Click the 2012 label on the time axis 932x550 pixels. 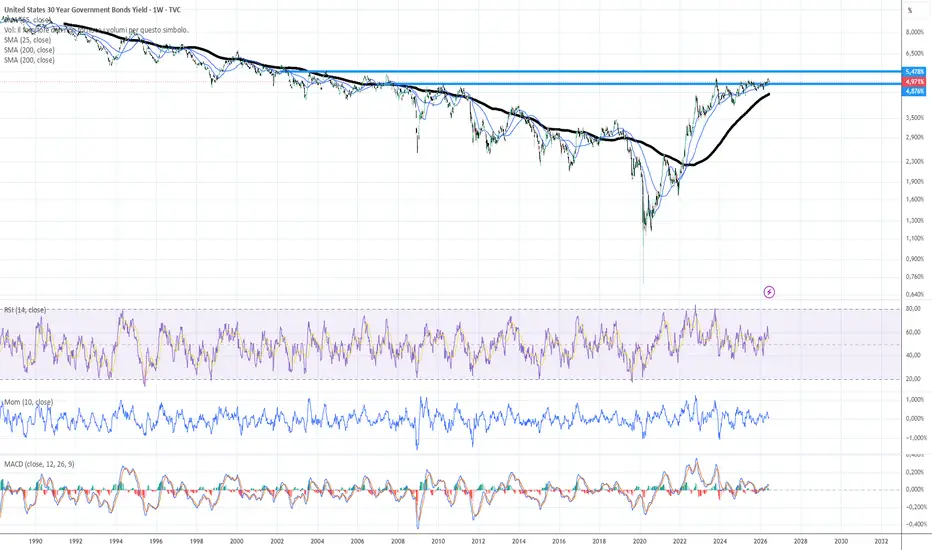click(478, 542)
